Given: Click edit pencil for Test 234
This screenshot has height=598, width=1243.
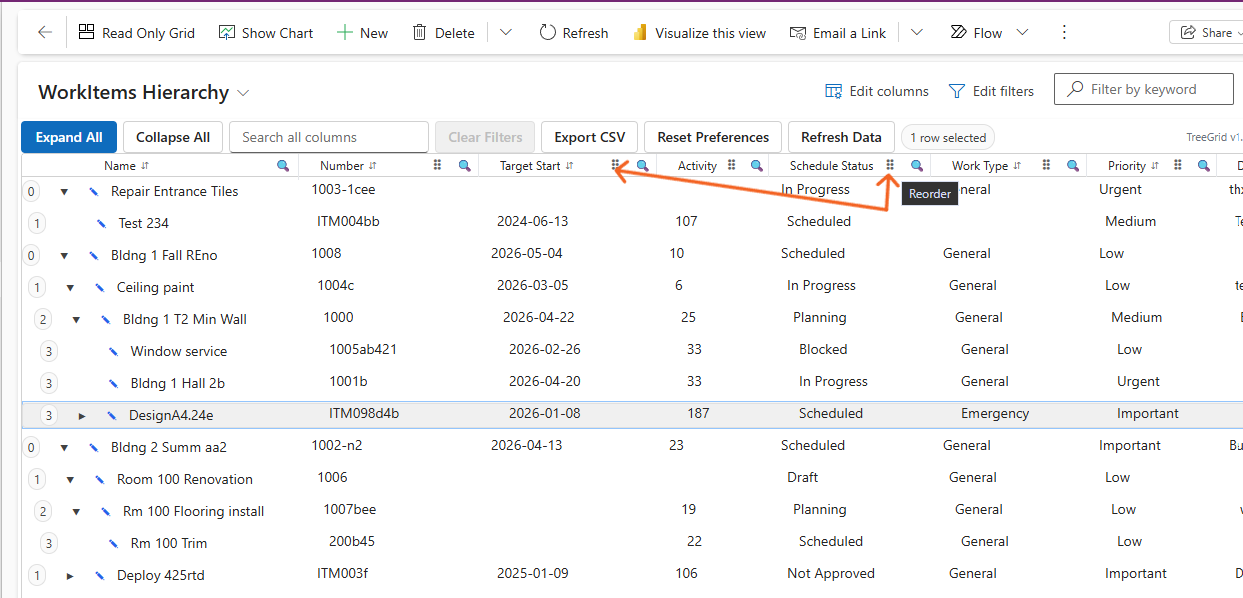Looking at the screenshot, I should [100, 223].
